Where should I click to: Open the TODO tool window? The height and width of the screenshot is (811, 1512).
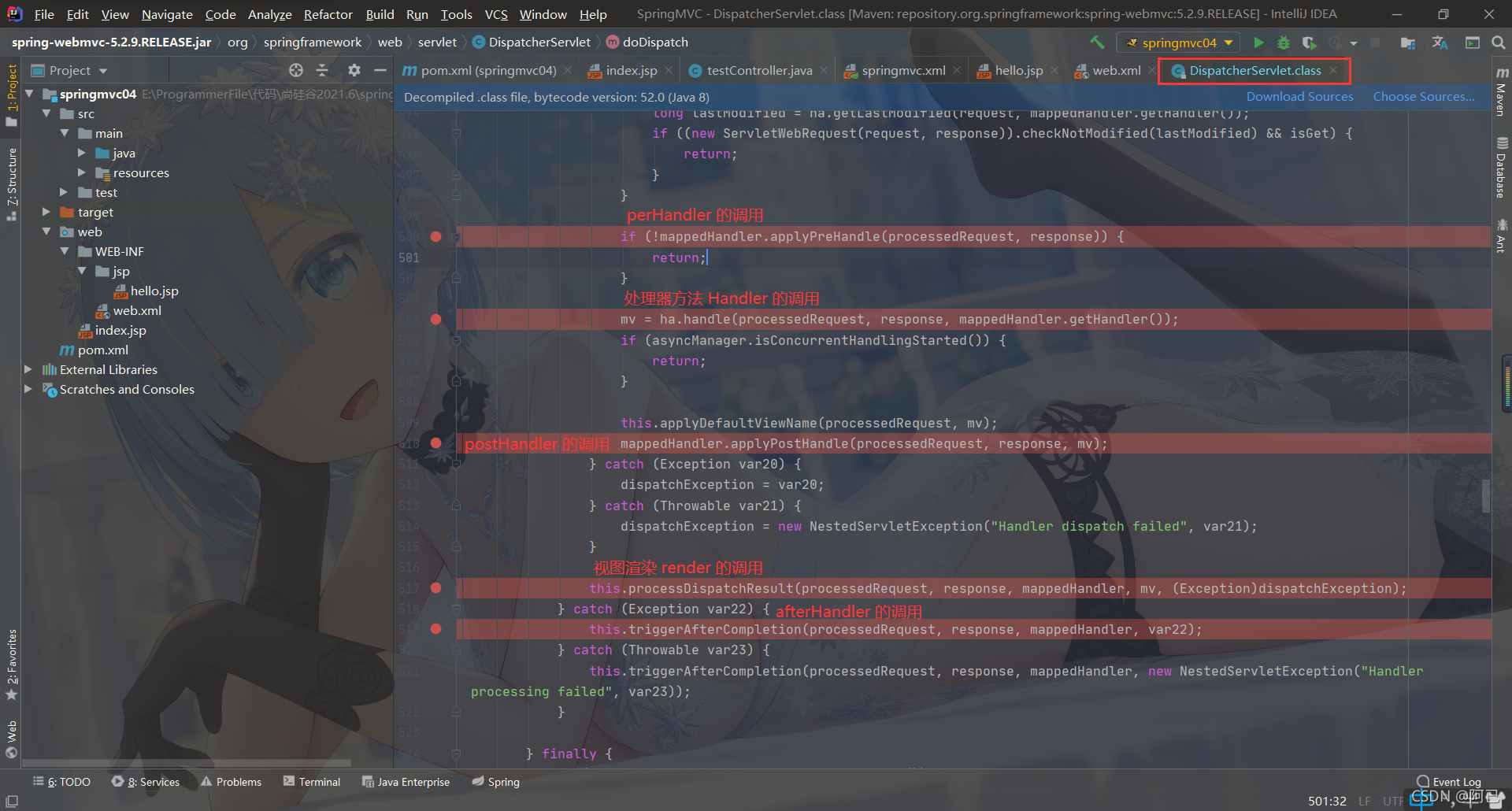(x=61, y=782)
